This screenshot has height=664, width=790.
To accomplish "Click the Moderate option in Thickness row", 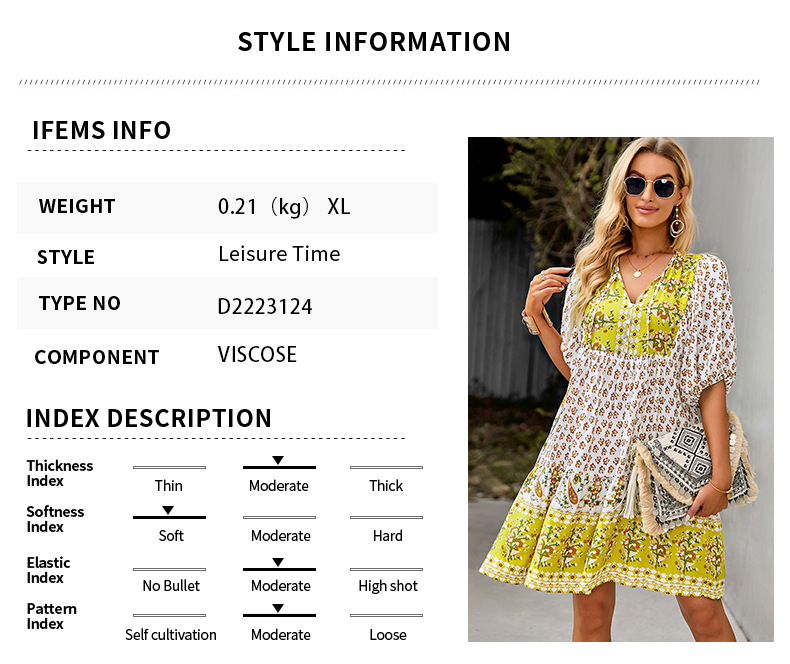I will (279, 486).
